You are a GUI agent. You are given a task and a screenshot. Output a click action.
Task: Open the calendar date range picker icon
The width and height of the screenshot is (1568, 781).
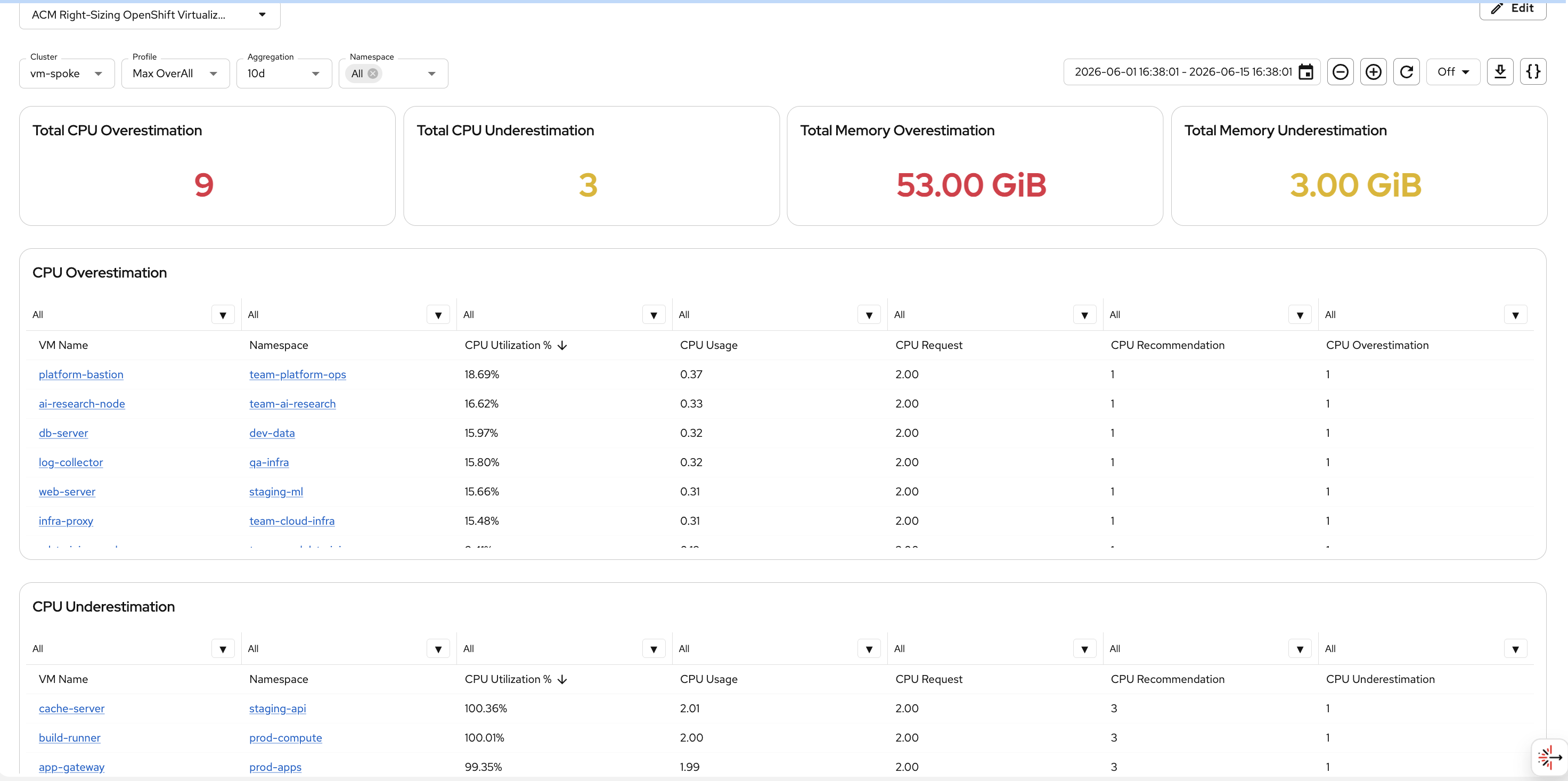1305,72
